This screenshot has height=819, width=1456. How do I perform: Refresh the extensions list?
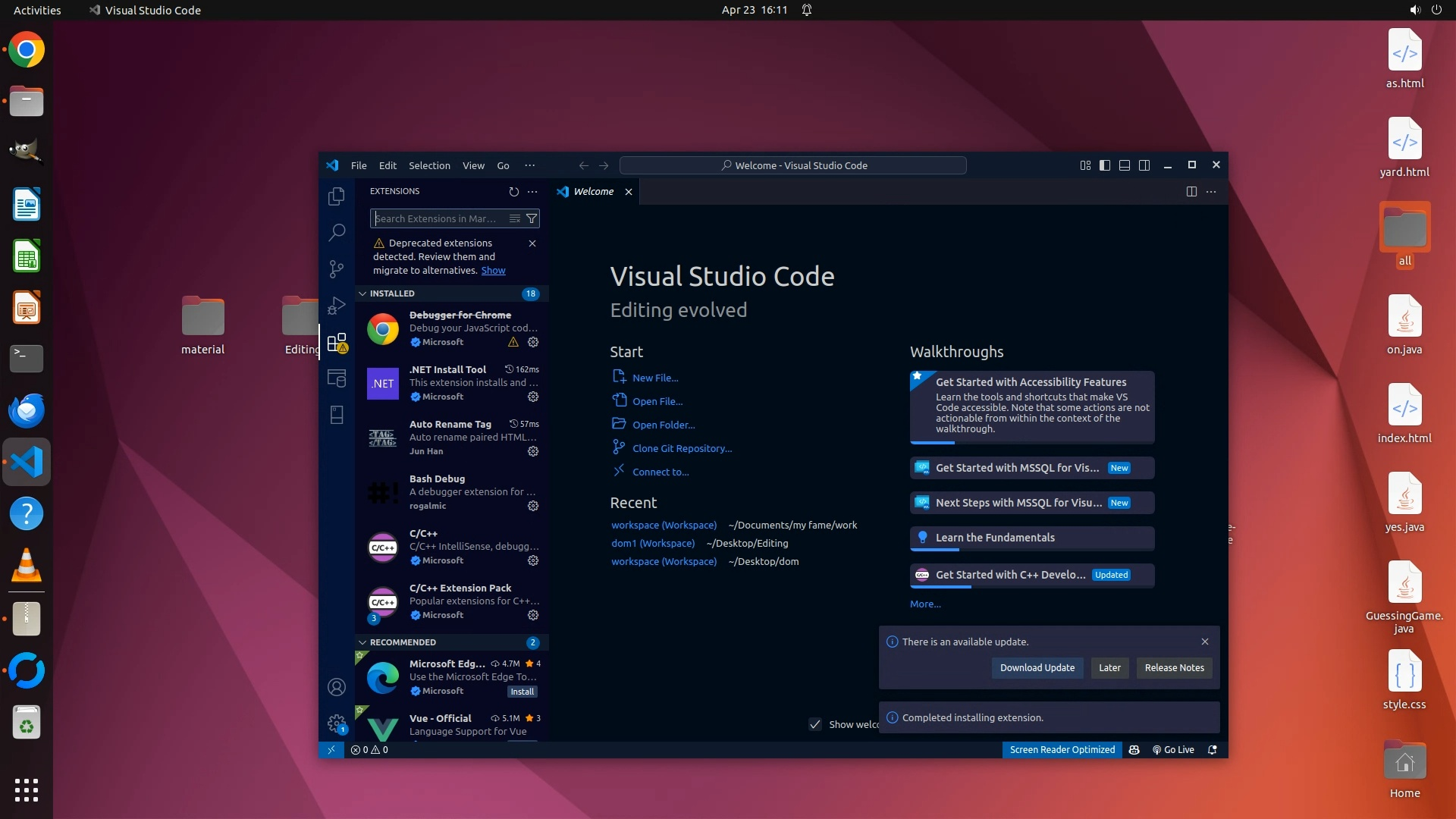[513, 192]
